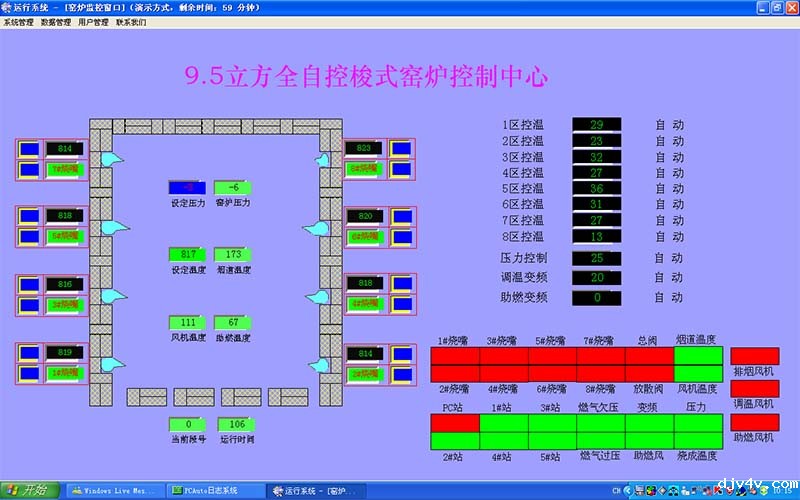
Task: Toggle 1区控温 自动 mode
Action: click(669, 125)
